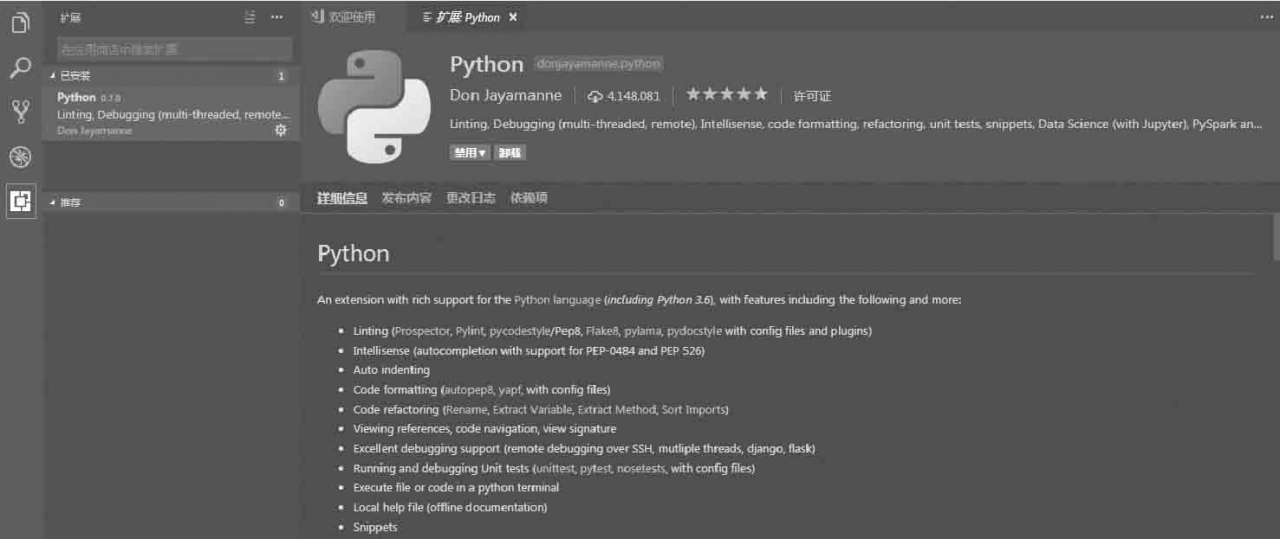Viewport: 1280px width, 539px height.
Task: Select the 详细信息 details tab
Action: (x=342, y=198)
